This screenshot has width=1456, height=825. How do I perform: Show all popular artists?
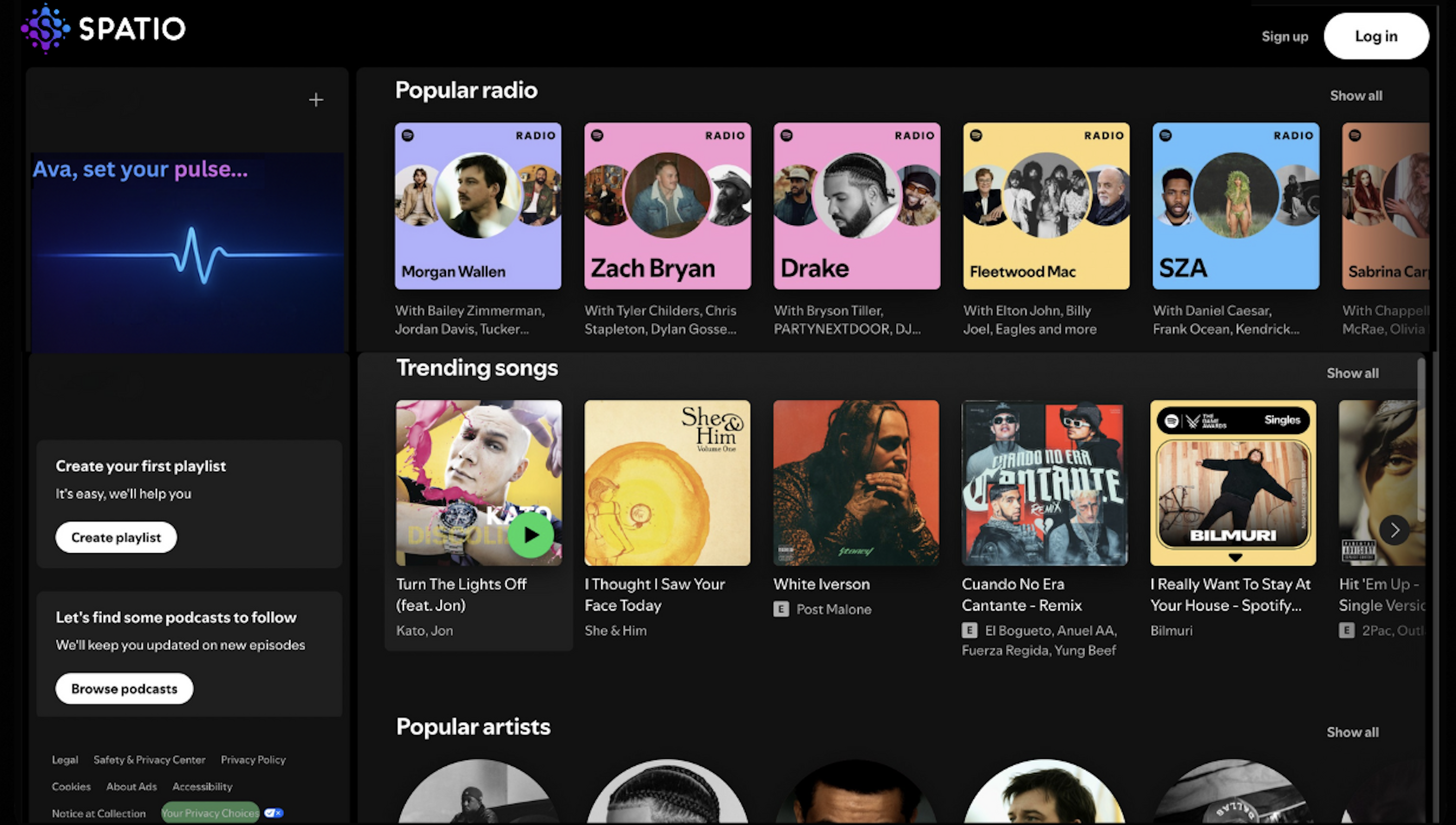(x=1353, y=732)
